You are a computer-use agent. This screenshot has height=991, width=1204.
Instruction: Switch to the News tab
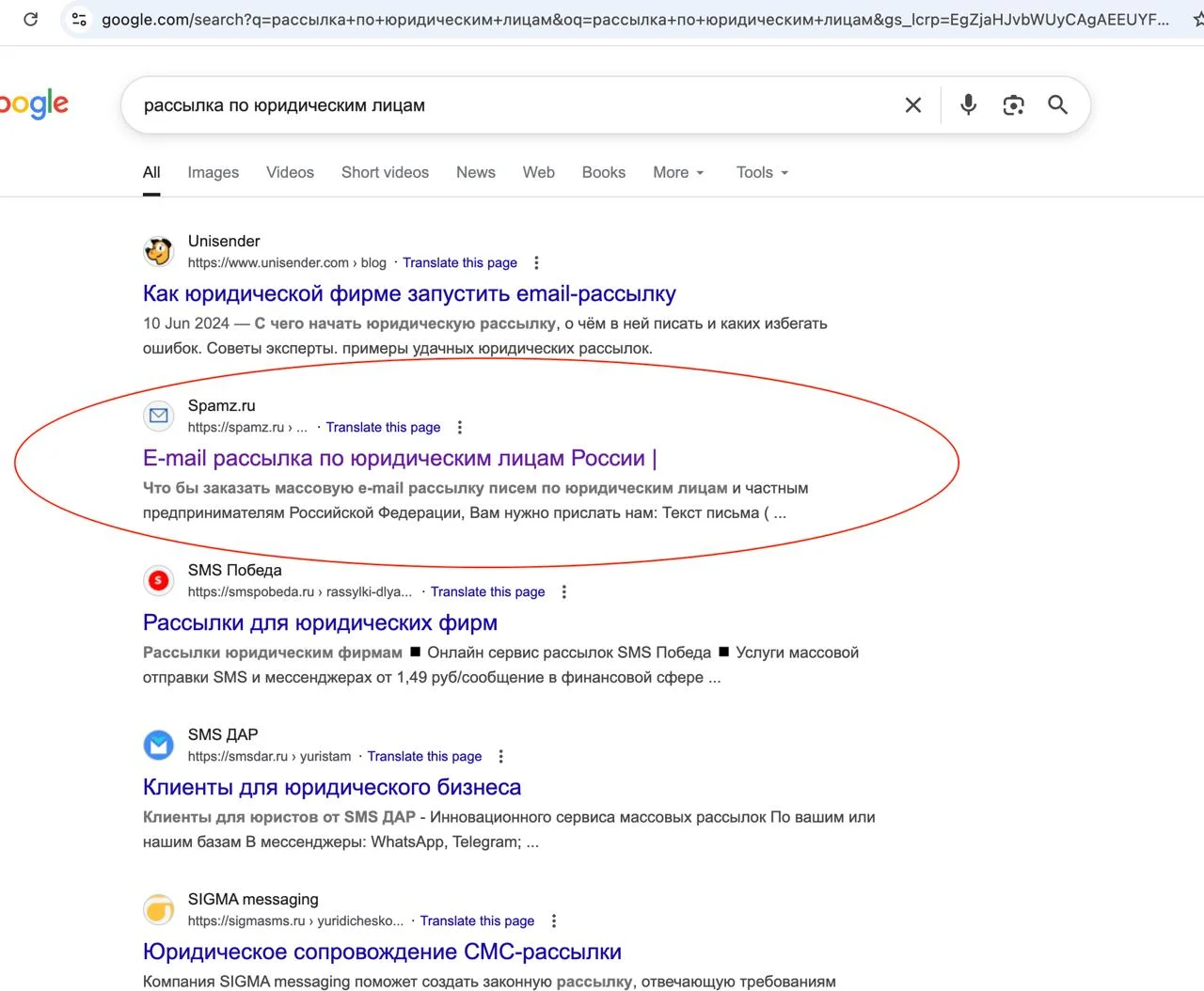coord(475,173)
